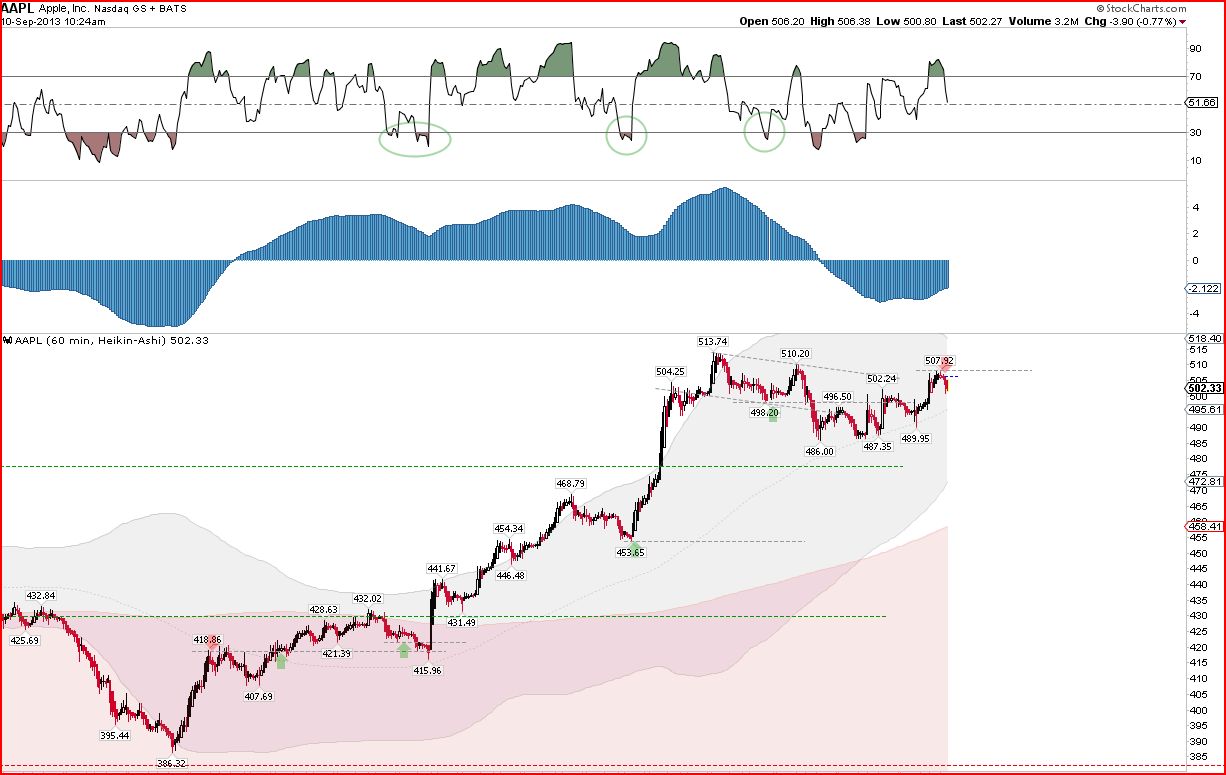Click the candlestick legend icon before AAPL (60 min)

point(8,341)
